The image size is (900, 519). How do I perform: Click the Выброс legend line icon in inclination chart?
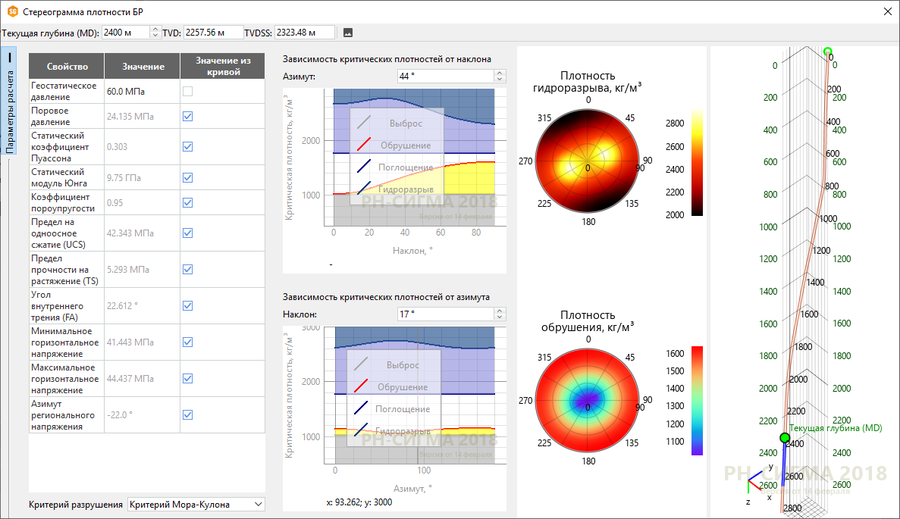click(365, 122)
